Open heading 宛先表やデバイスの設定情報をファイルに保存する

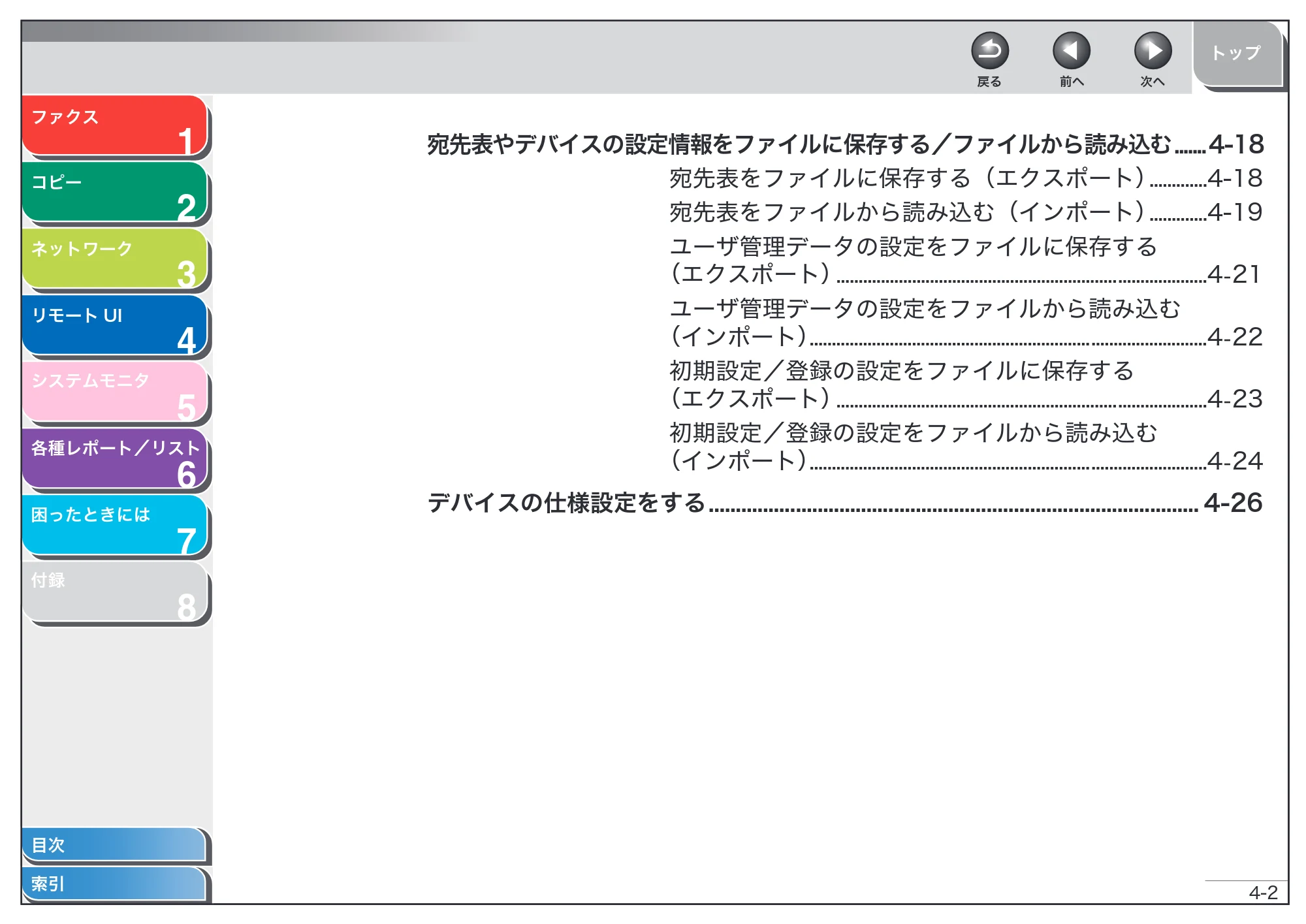[845, 144]
